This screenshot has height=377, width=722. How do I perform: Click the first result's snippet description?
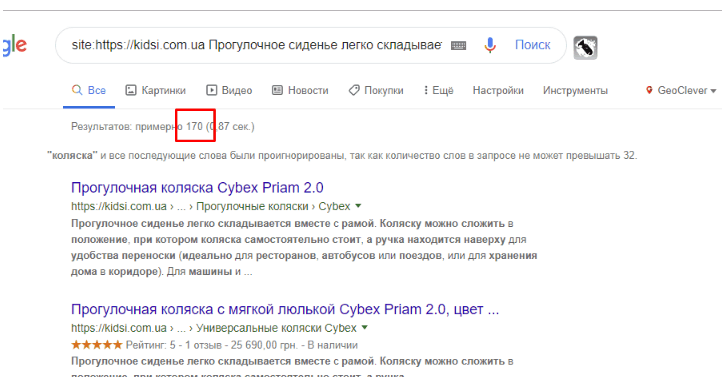coord(304,247)
